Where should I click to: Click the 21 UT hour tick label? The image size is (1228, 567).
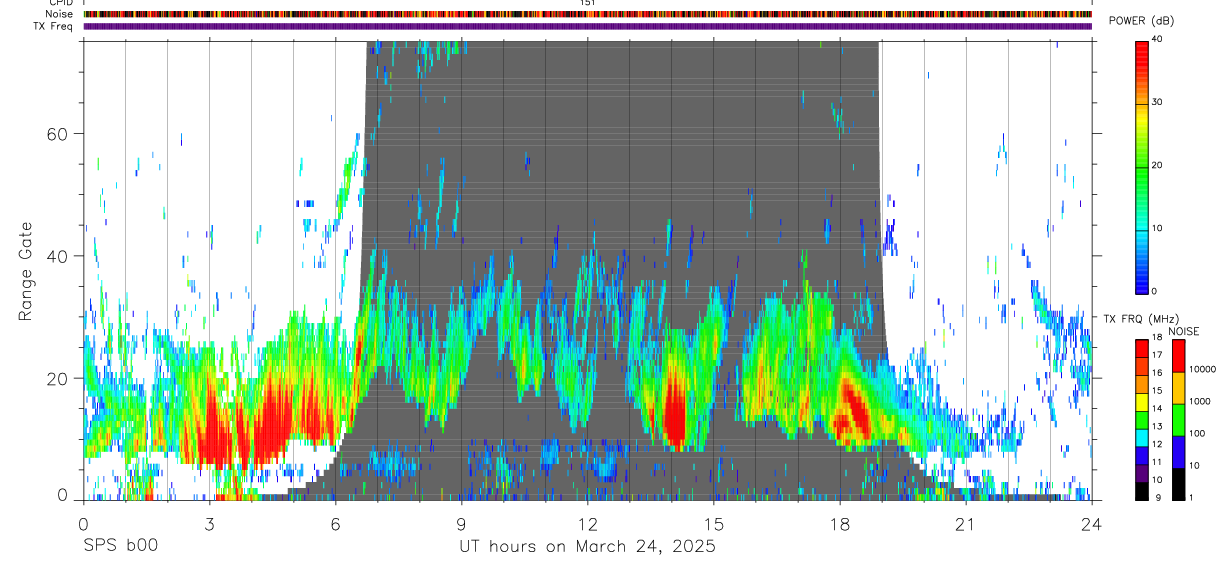click(x=966, y=524)
